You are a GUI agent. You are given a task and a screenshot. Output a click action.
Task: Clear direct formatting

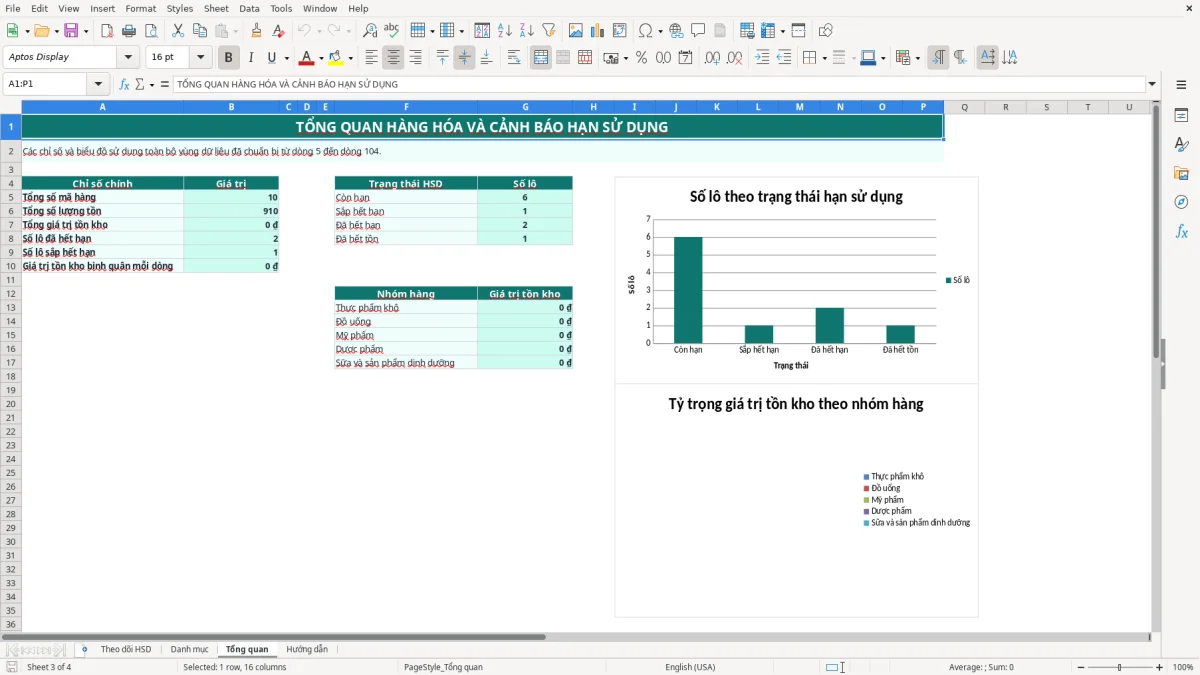click(278, 31)
